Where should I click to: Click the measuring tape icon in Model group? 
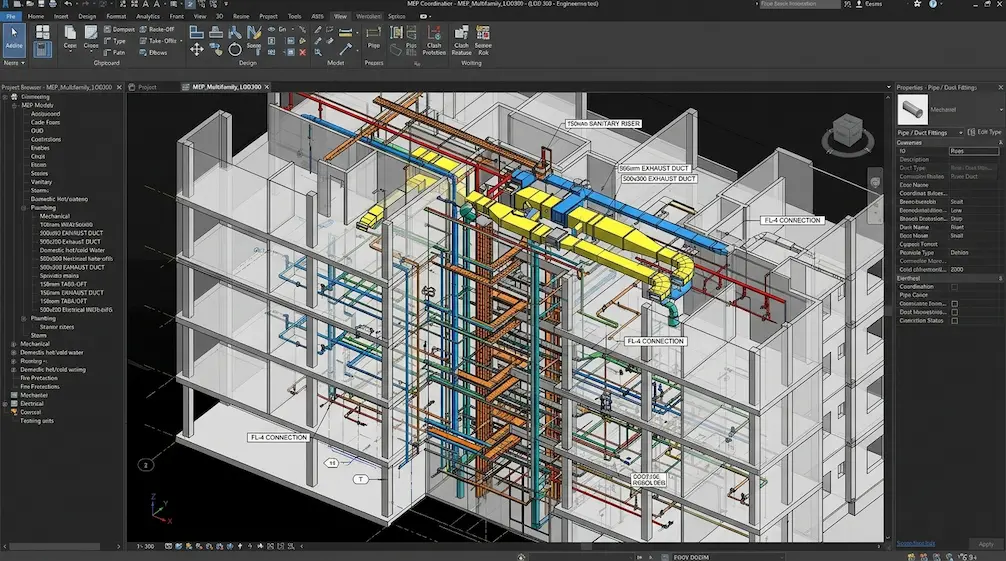[x=345, y=32]
